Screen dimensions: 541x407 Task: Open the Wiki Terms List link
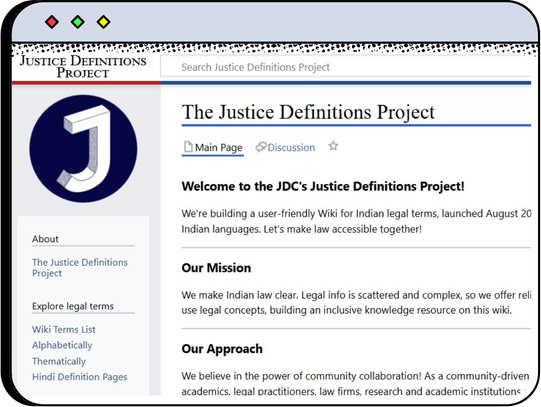(64, 329)
